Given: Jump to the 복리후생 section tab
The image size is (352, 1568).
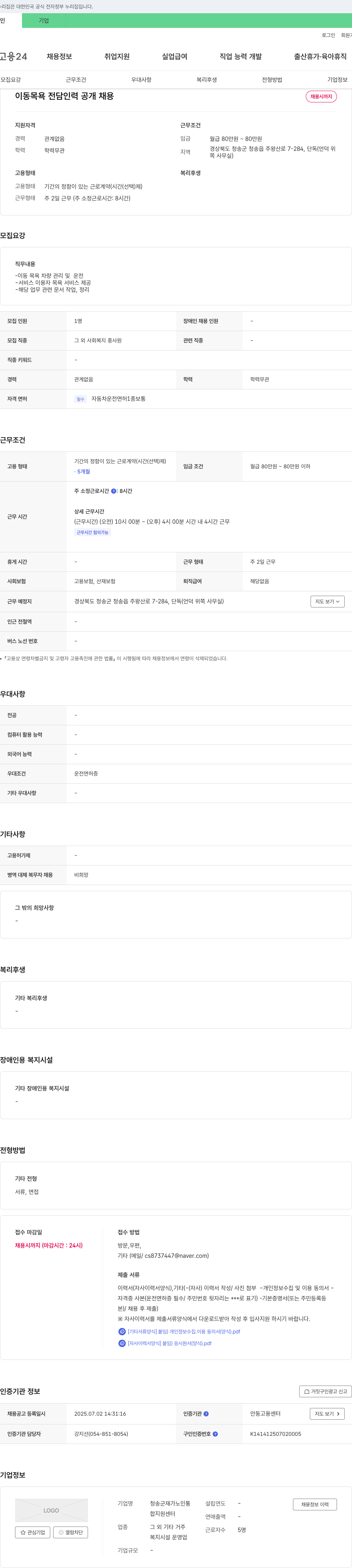Looking at the screenshot, I should (207, 80).
